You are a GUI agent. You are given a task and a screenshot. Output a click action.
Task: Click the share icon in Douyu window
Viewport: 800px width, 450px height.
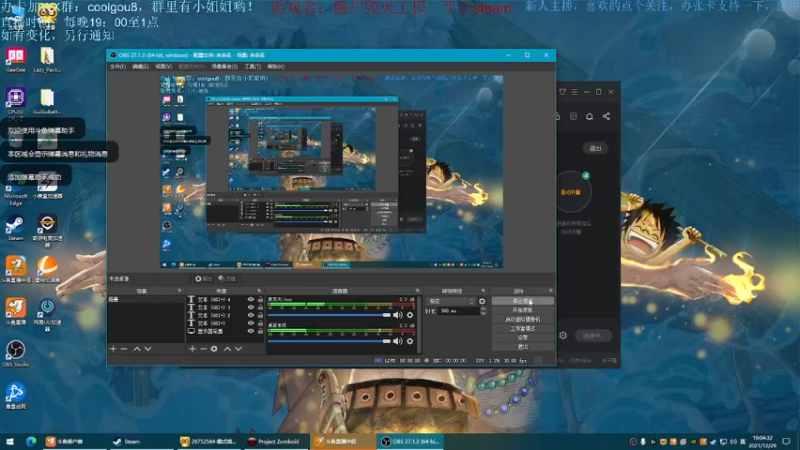point(606,116)
